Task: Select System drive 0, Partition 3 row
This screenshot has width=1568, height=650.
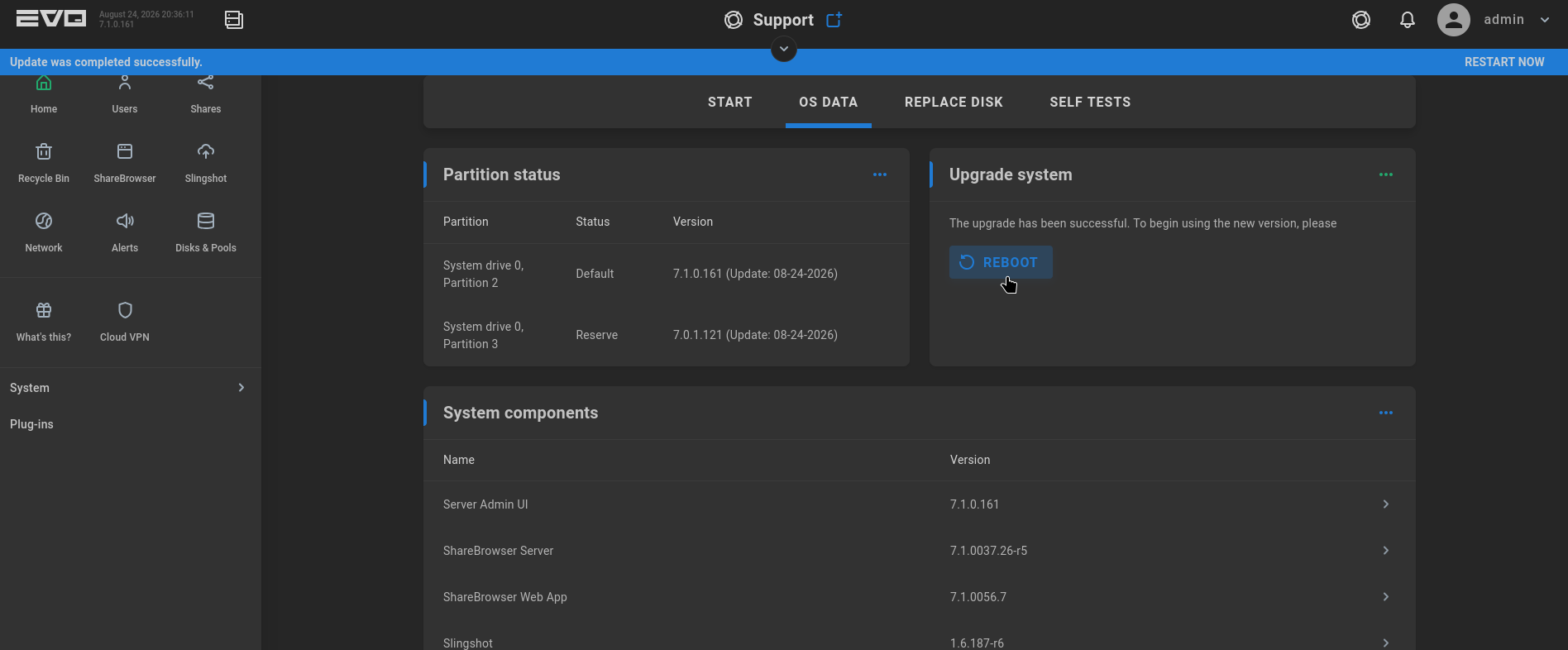Action: [x=667, y=335]
